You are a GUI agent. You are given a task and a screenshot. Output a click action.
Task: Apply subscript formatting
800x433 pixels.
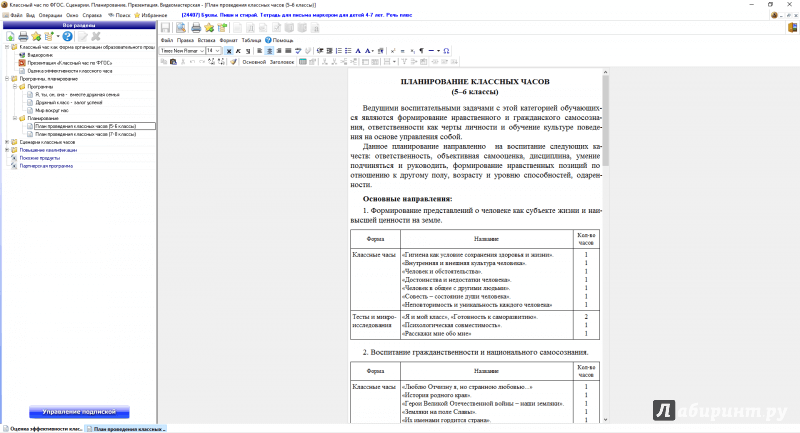pyautogui.click(x=412, y=51)
